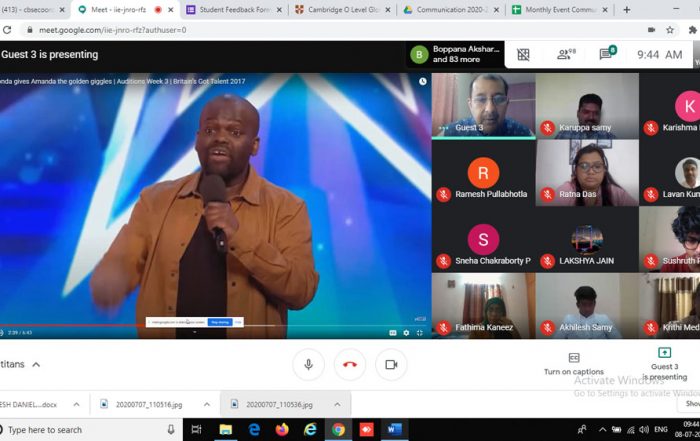Expand the titans meeting details chevron

pyautogui.click(x=36, y=365)
